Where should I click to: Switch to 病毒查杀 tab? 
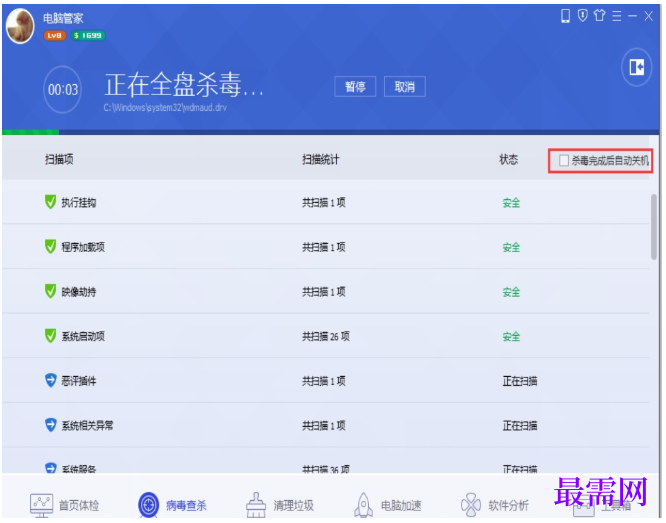point(172,505)
